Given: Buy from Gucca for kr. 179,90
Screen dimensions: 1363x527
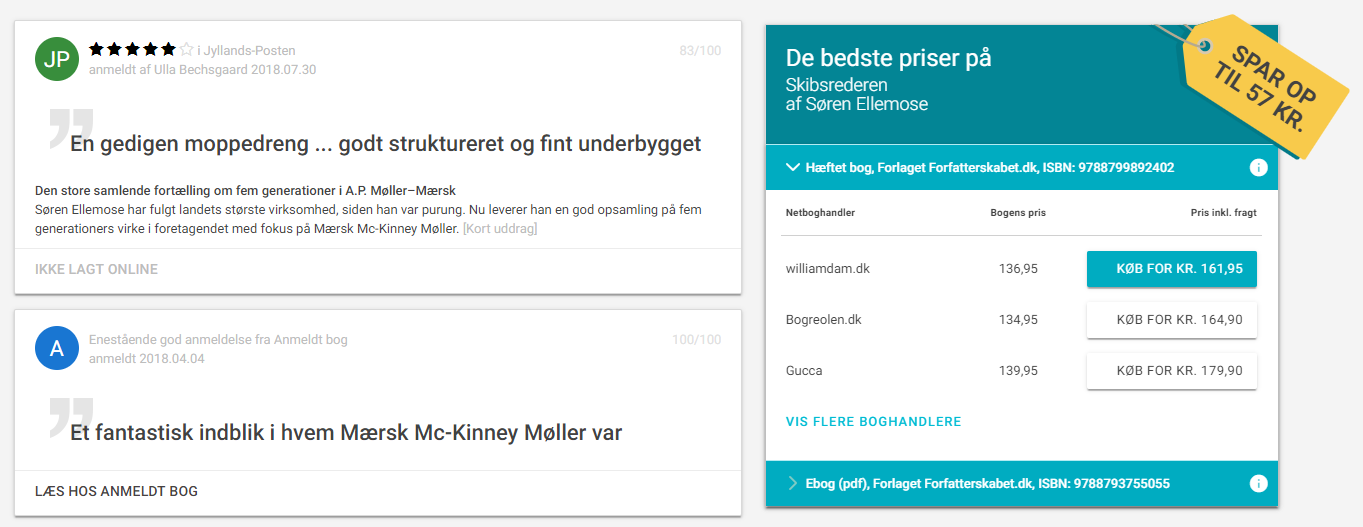Looking at the screenshot, I should coord(1171,371).
